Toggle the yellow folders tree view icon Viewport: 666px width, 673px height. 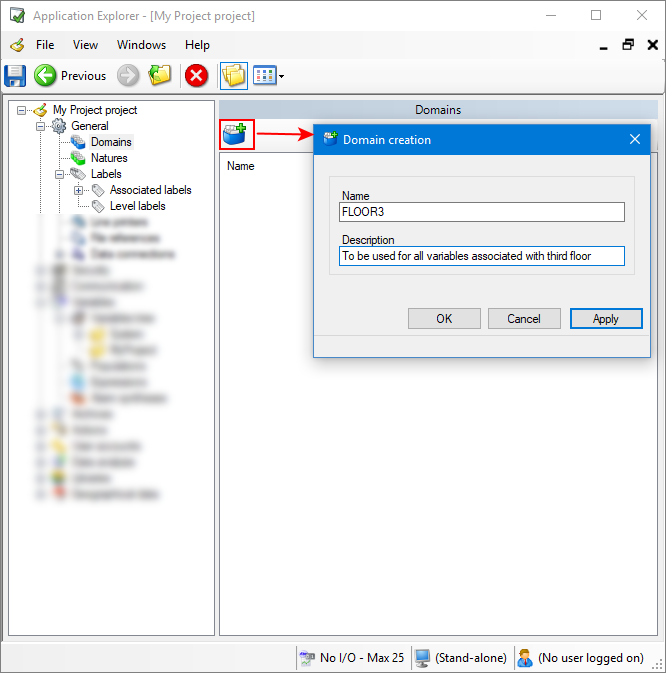[x=233, y=76]
